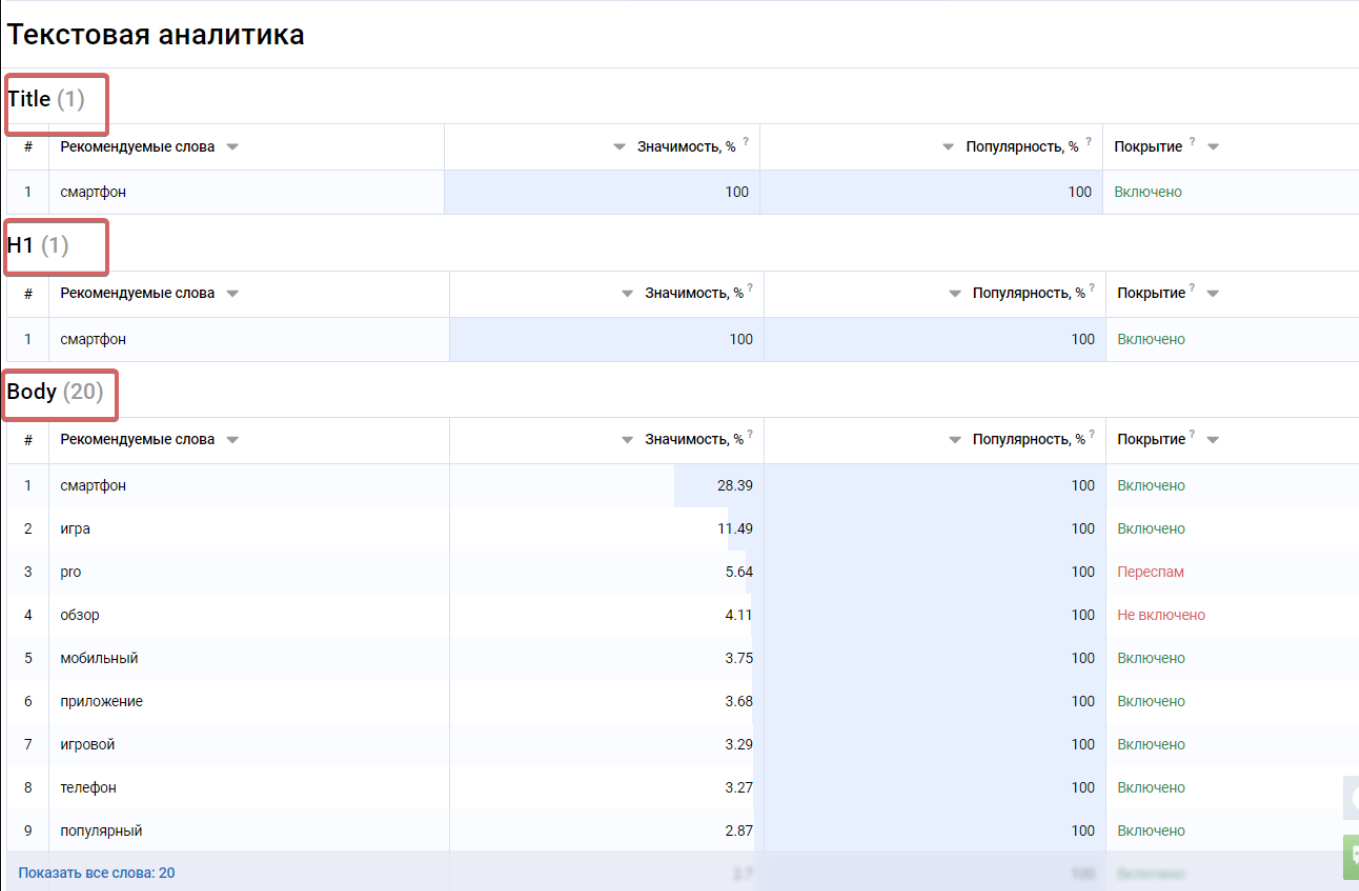Open the green chat widget at right edge
Viewport: 1359px width, 891px height.
1351,857
